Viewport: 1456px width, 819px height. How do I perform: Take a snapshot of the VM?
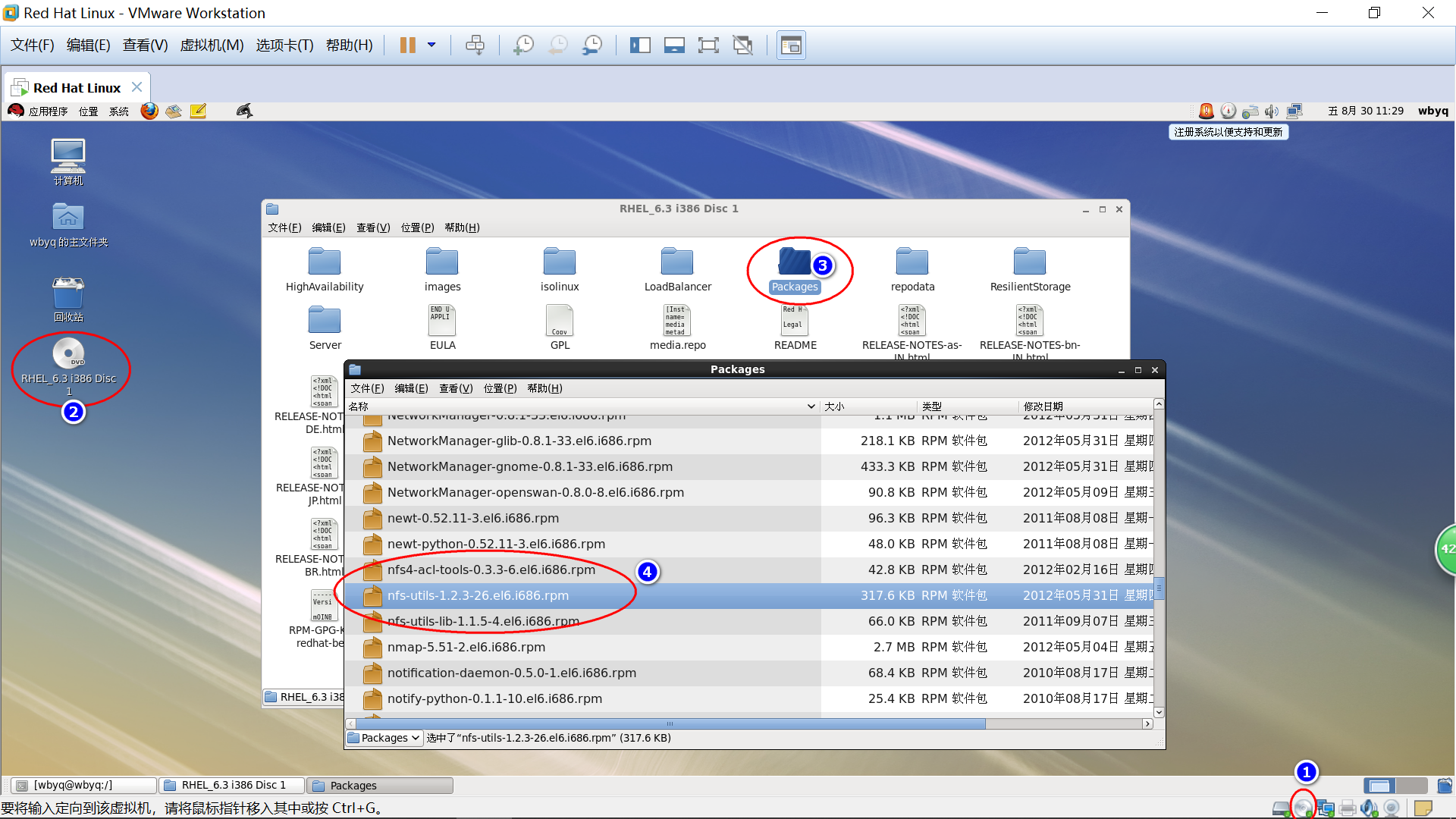pos(523,45)
